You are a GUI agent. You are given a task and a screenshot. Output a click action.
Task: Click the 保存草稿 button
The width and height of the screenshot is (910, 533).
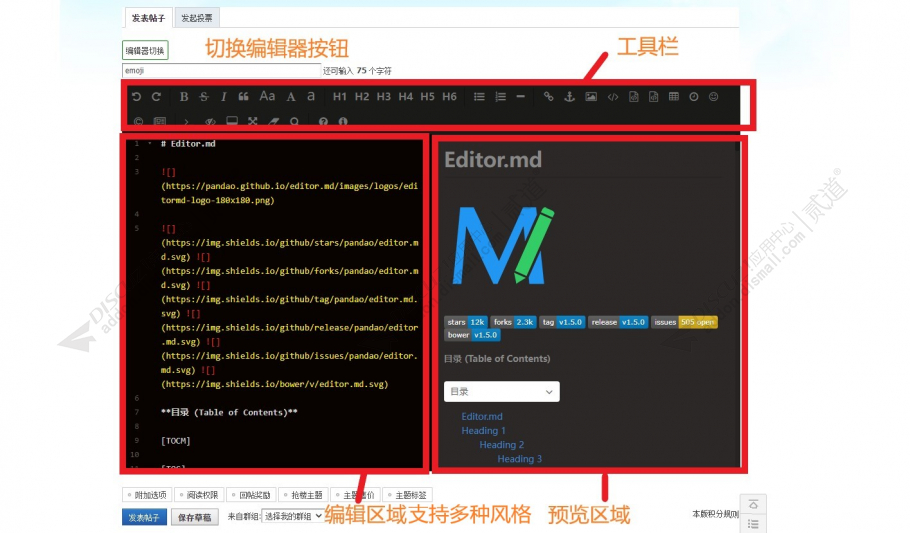194,517
